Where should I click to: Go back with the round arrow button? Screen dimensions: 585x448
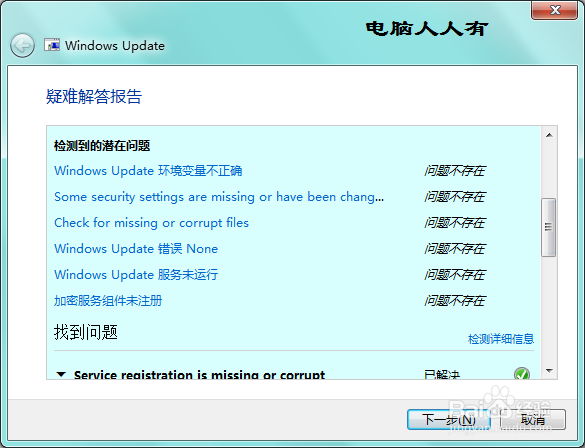[23, 46]
